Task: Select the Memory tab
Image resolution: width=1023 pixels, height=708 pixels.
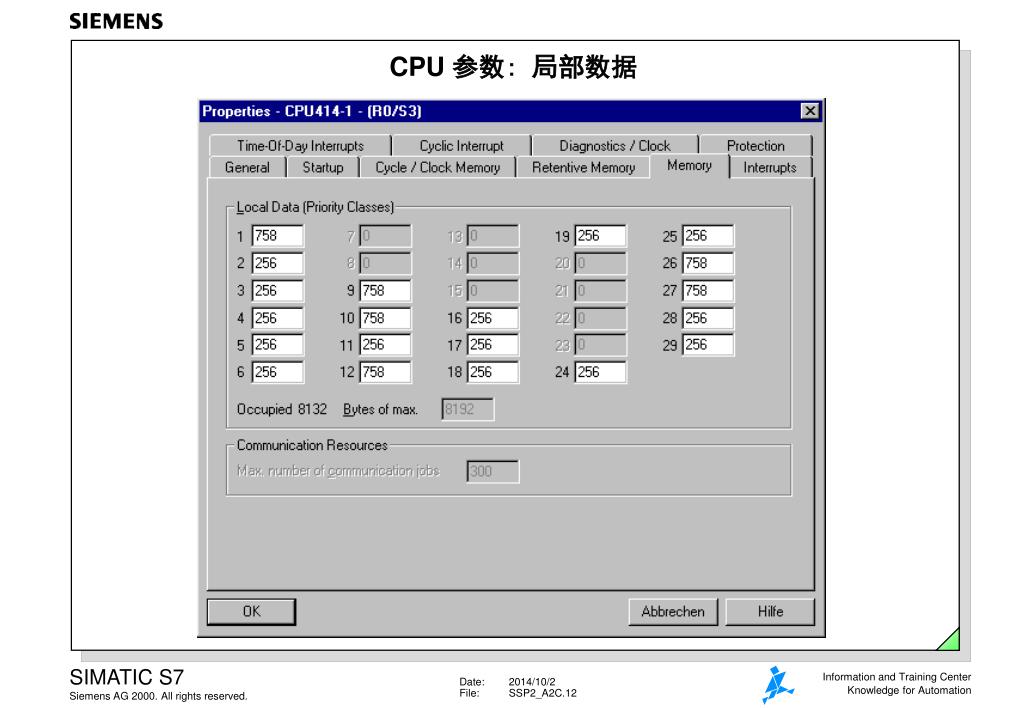Action: point(689,166)
